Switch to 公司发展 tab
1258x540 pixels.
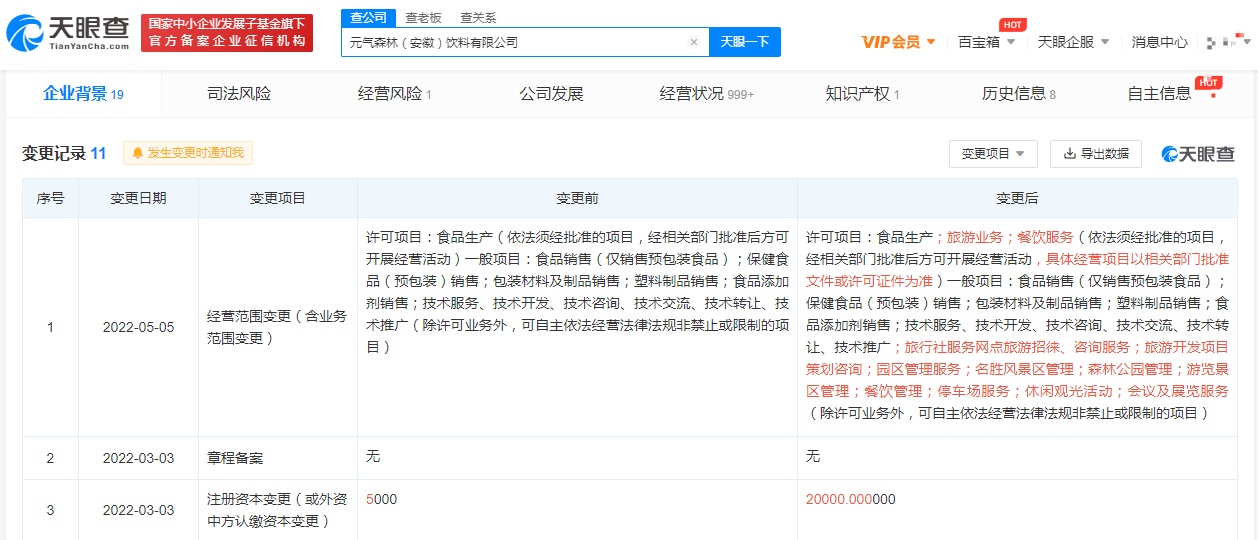(x=551, y=94)
